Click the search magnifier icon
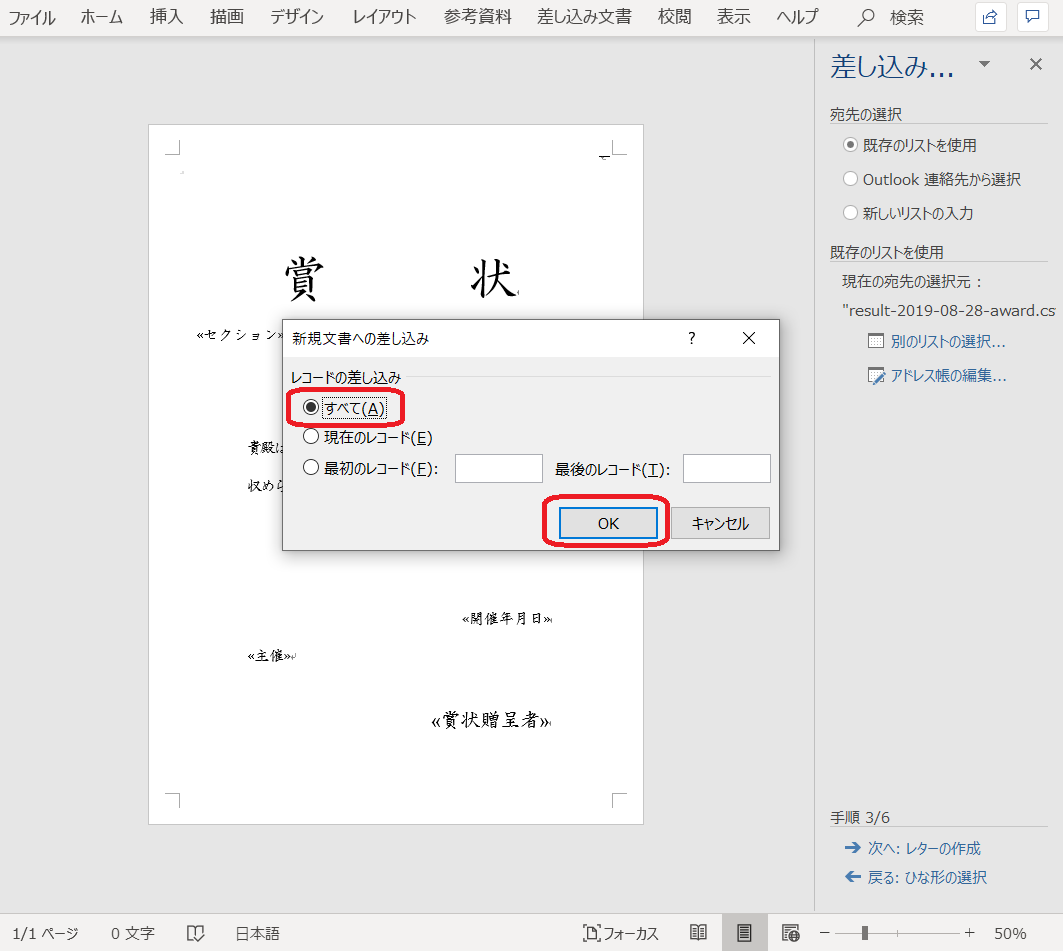1063x951 pixels. [867, 17]
